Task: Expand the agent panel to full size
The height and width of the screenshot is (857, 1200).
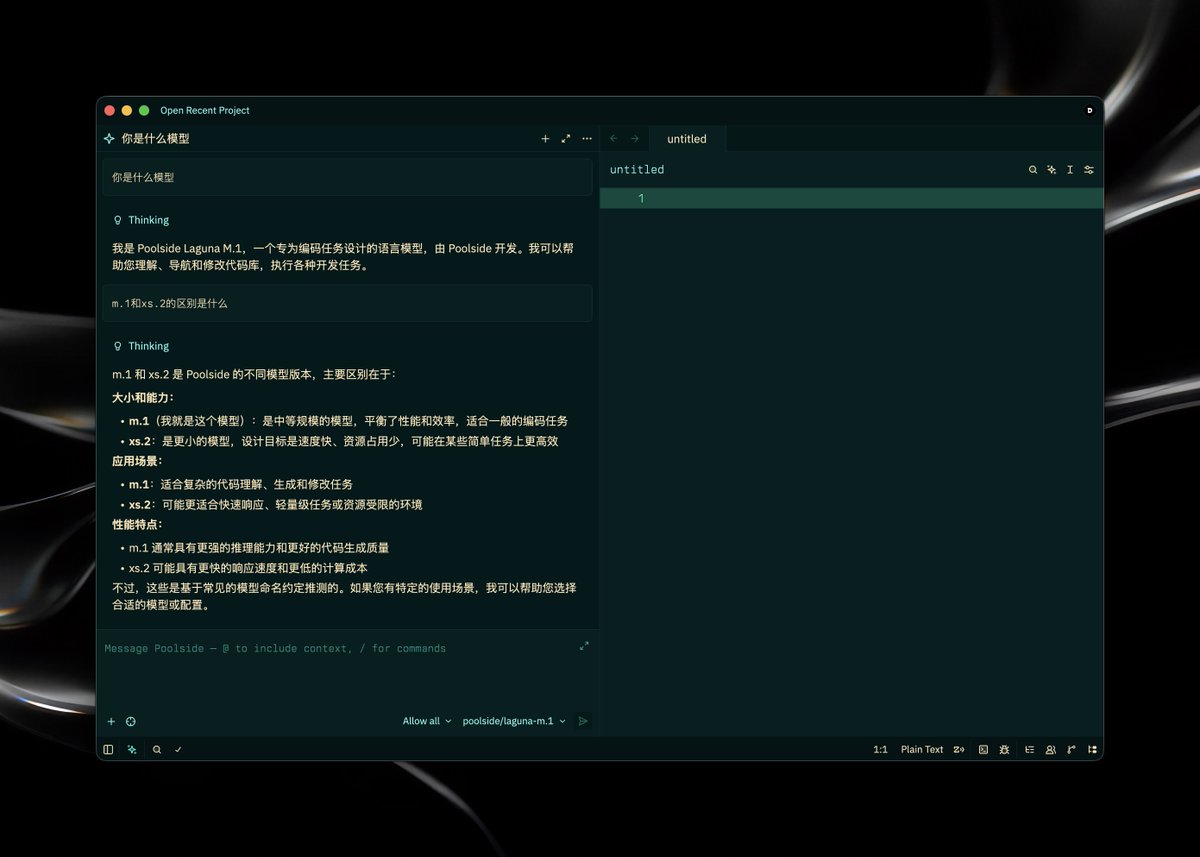Action: click(566, 139)
